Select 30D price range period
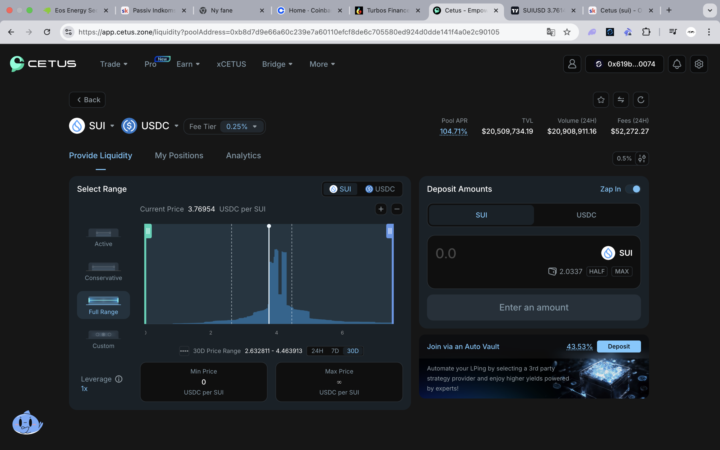720x450 pixels. (353, 351)
